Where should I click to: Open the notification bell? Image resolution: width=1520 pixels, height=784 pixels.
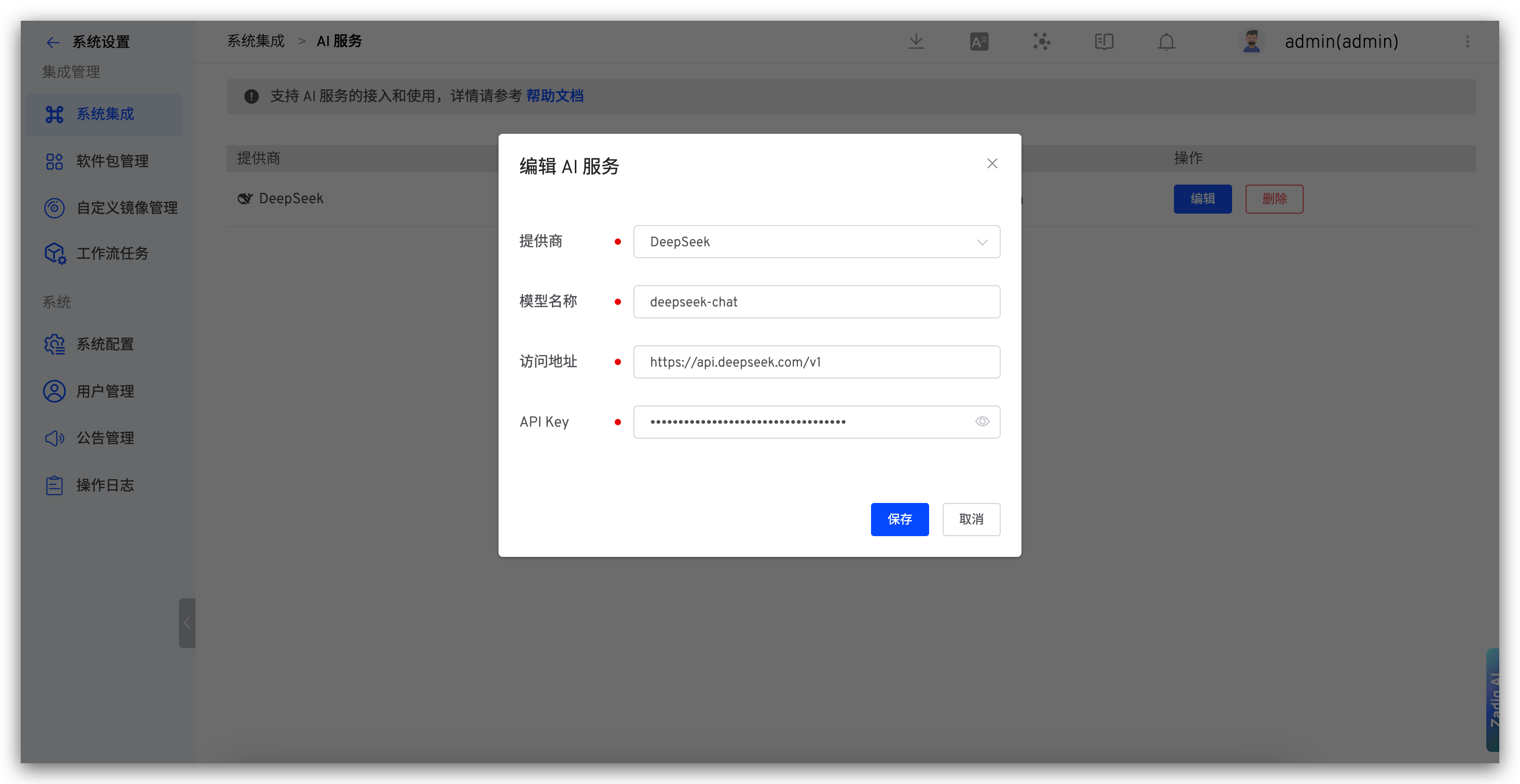point(1166,41)
